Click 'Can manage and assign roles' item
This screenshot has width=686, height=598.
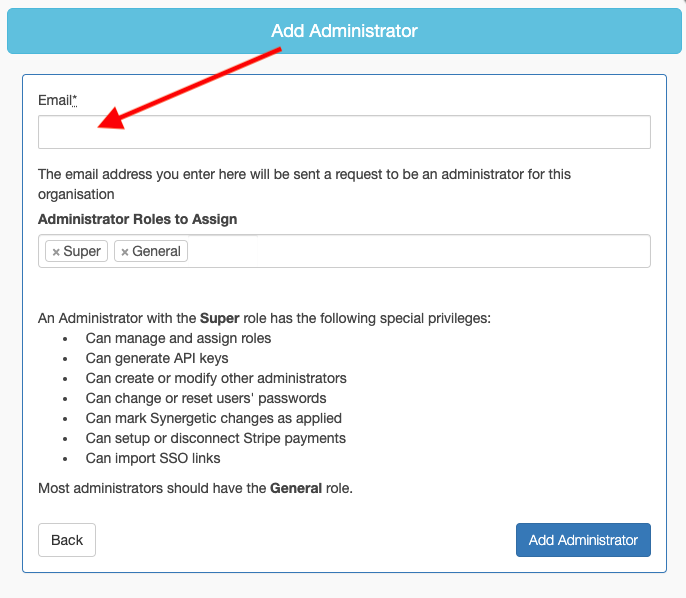(178, 338)
